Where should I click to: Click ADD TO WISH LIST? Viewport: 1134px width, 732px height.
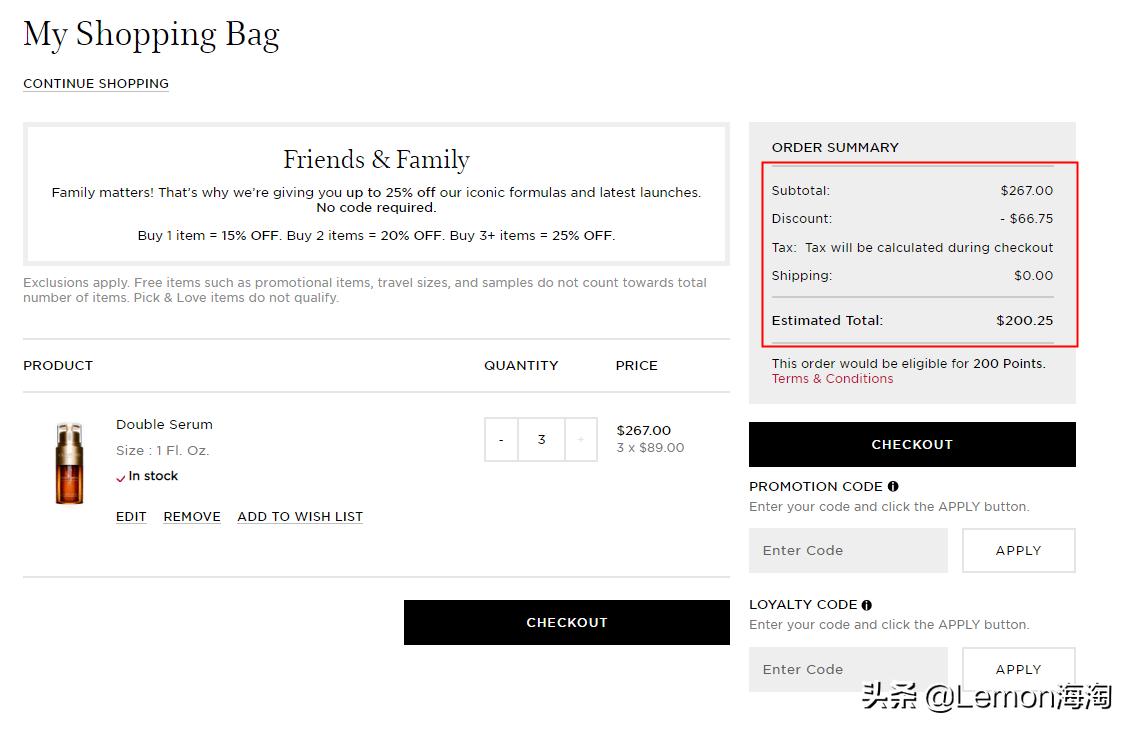point(299,516)
